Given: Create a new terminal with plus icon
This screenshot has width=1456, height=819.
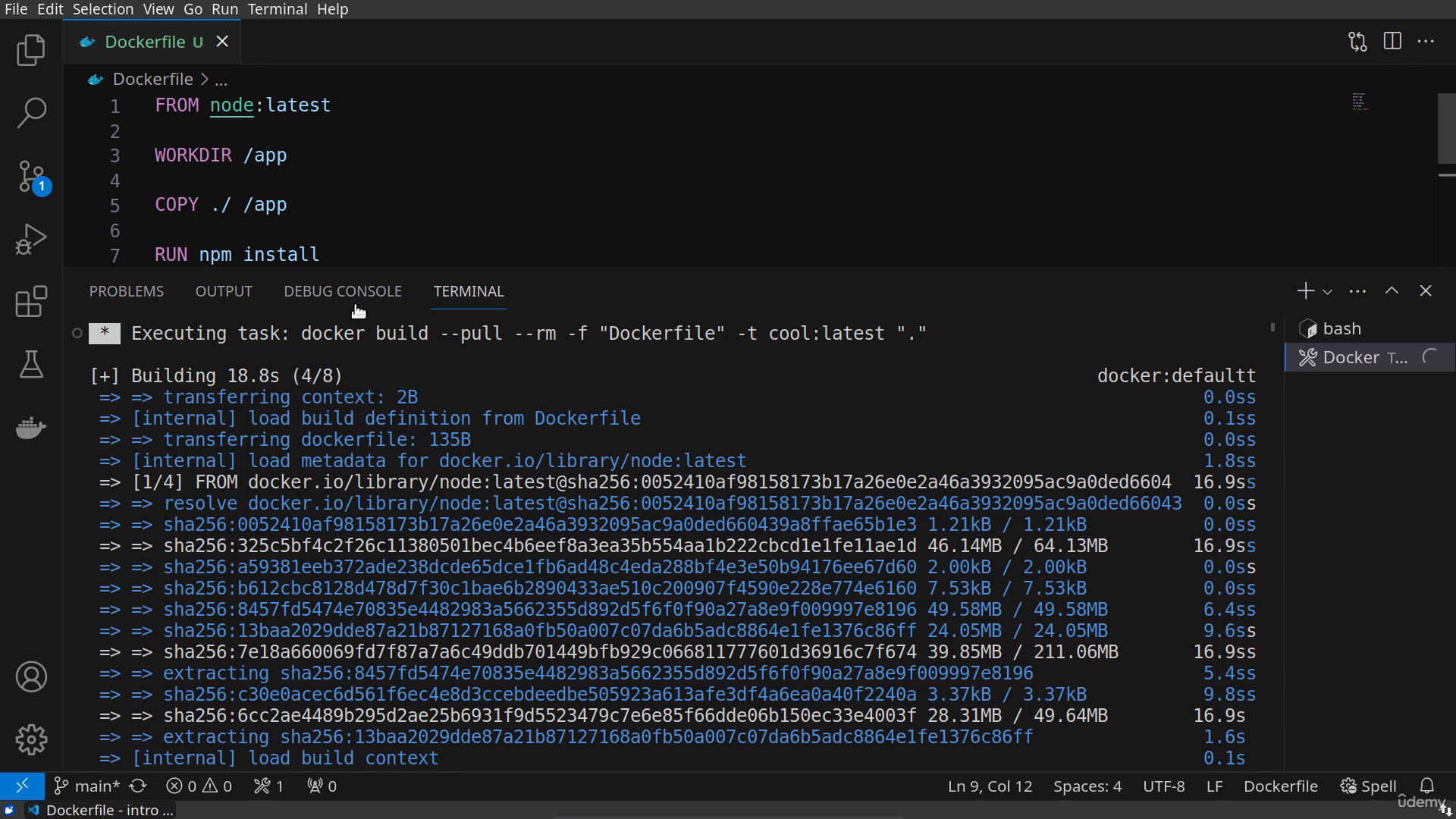Looking at the screenshot, I should tap(1305, 291).
